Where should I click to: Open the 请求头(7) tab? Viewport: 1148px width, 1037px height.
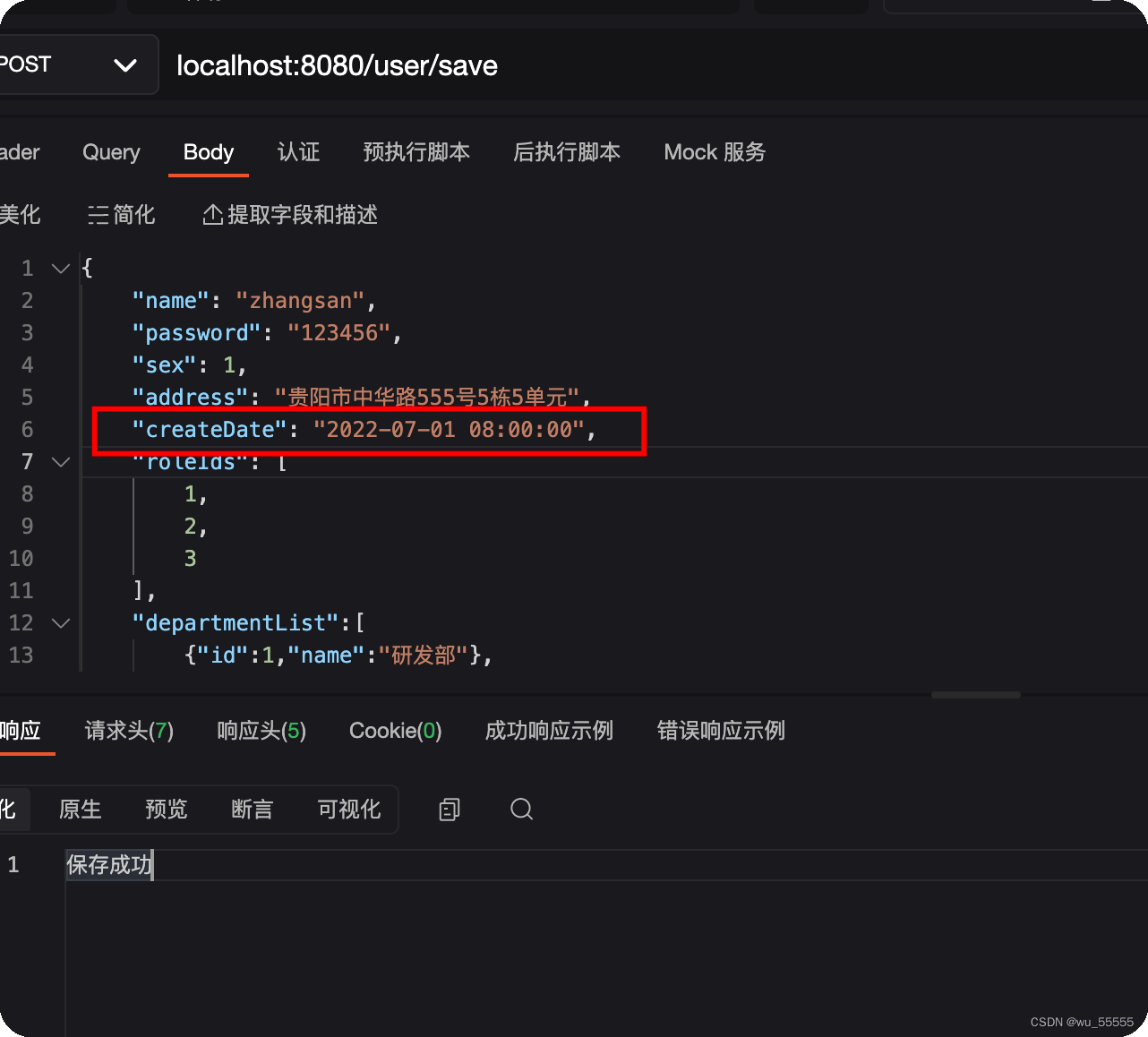point(129,731)
